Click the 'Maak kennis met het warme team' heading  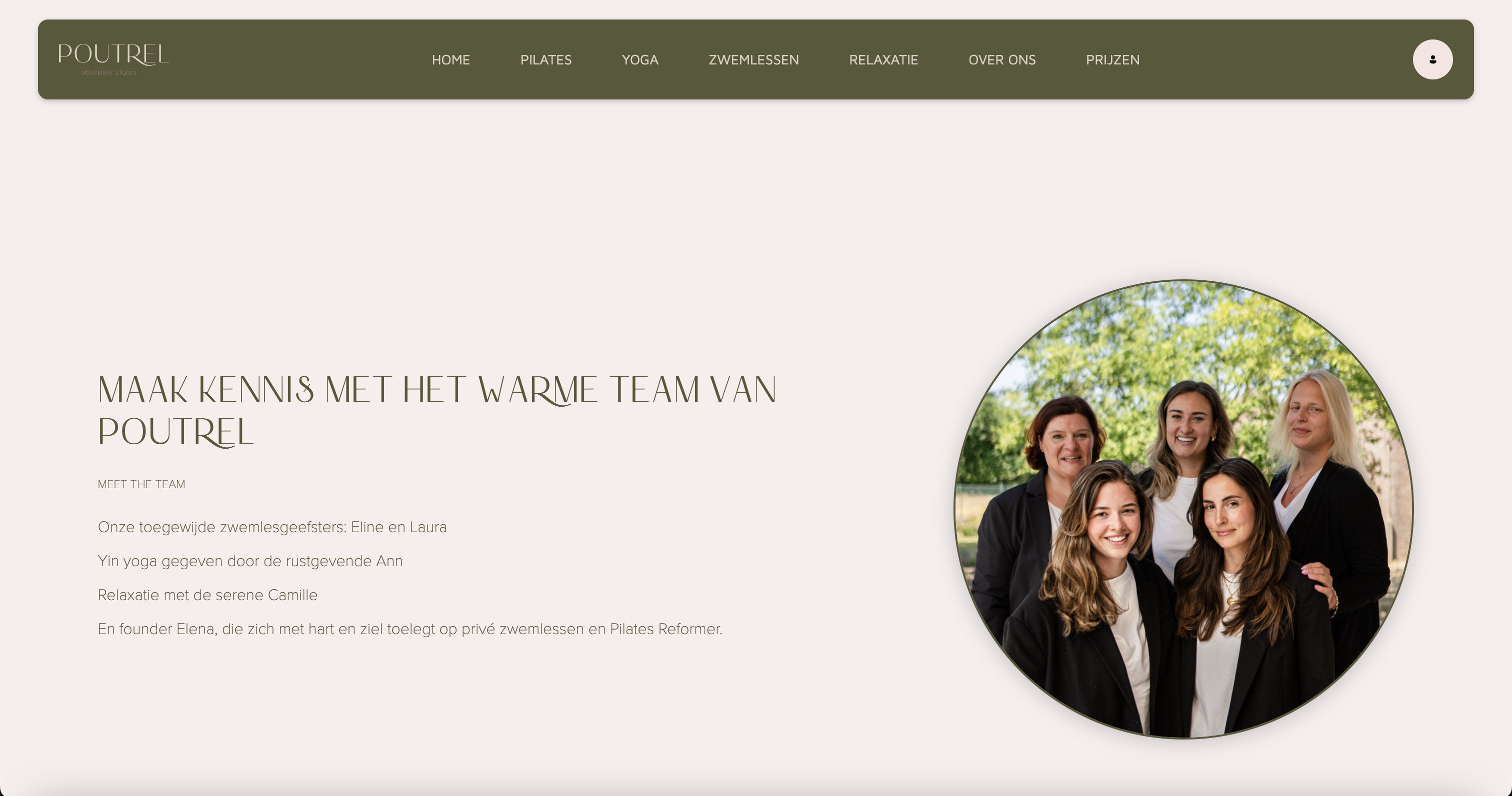437,411
